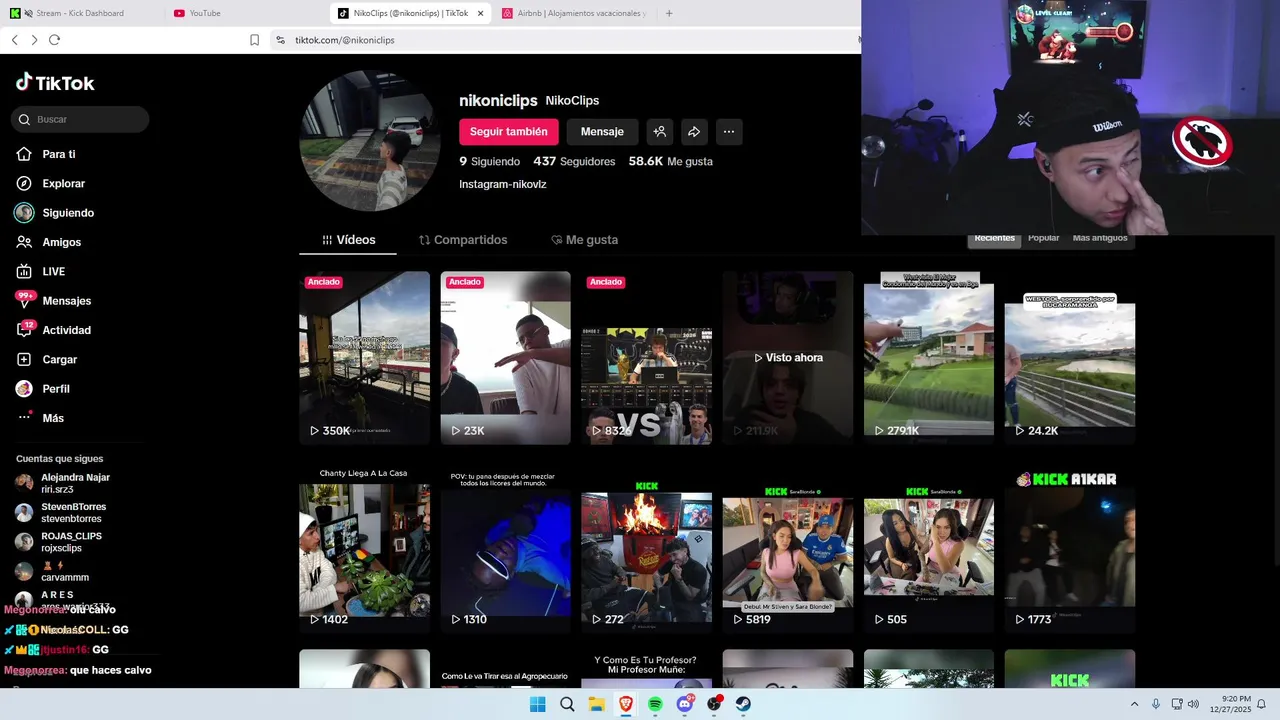Click the nikoniclips profile picture
Viewport: 1280px width, 720px height.
370,141
